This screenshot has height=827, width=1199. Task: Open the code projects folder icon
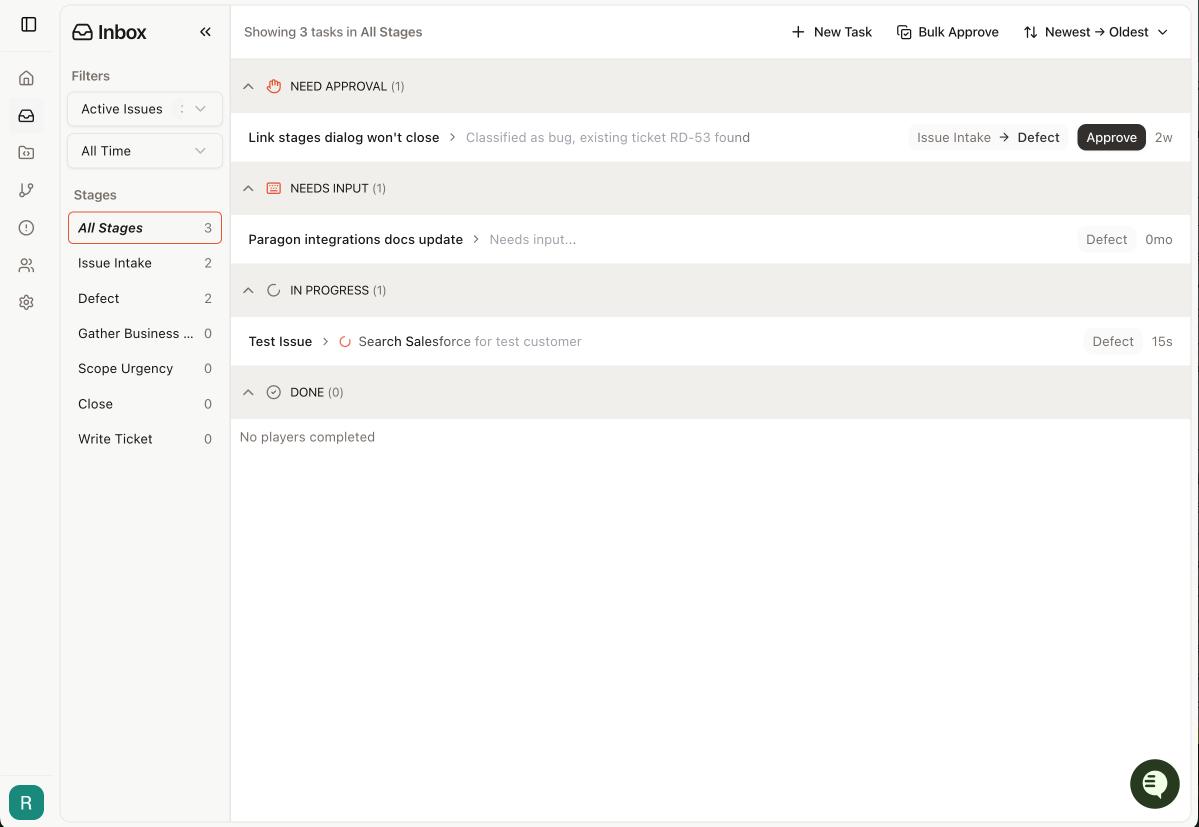tap(26, 152)
